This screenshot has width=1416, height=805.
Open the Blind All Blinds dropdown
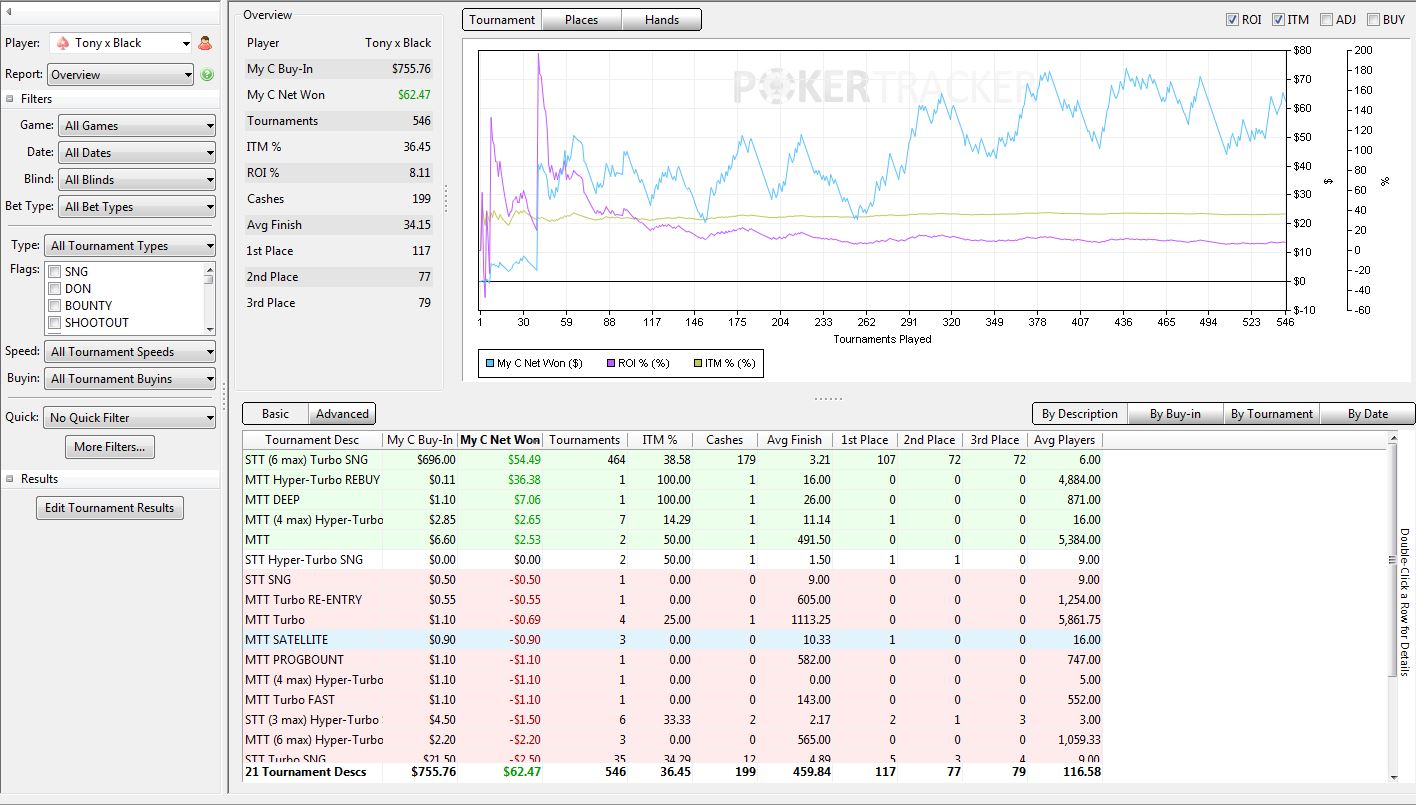pos(137,180)
